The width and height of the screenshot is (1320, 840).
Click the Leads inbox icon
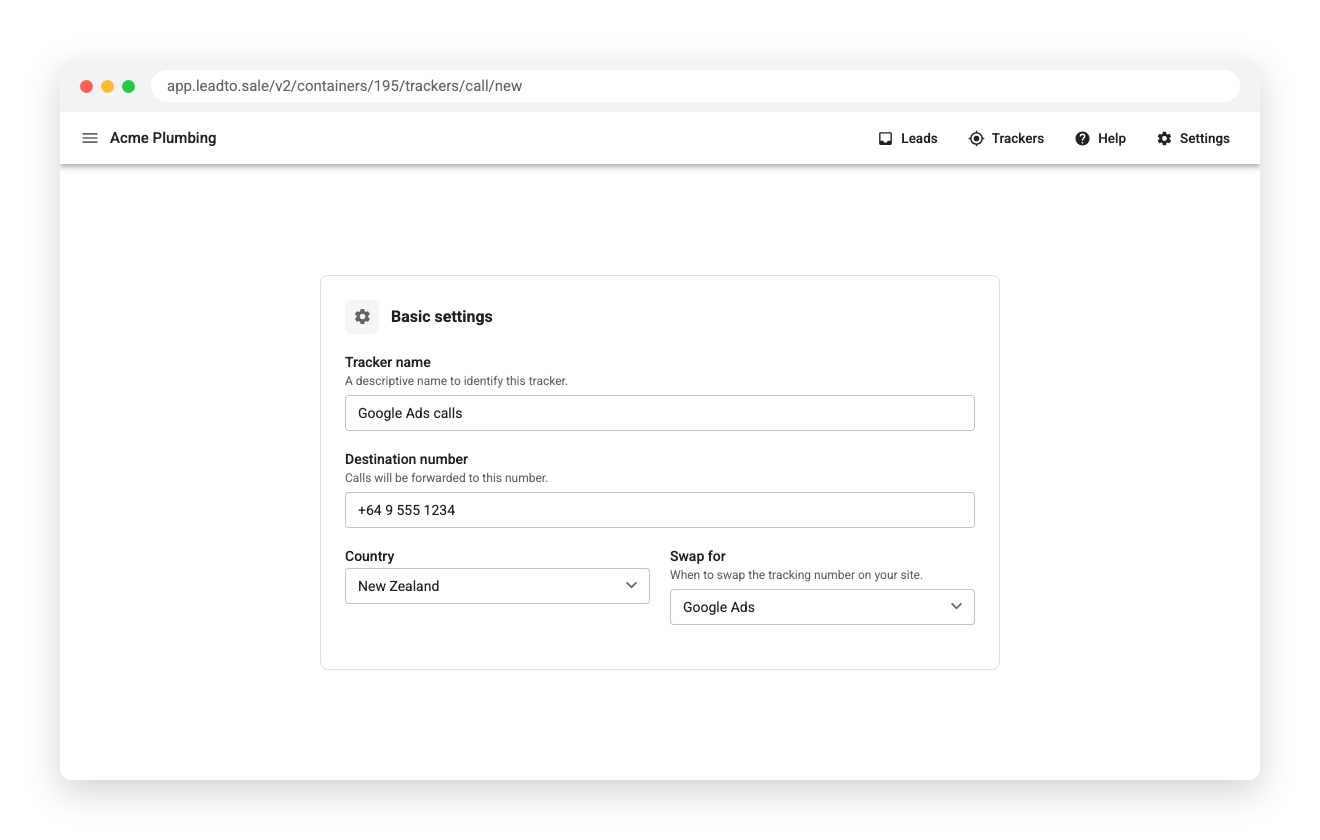point(885,139)
